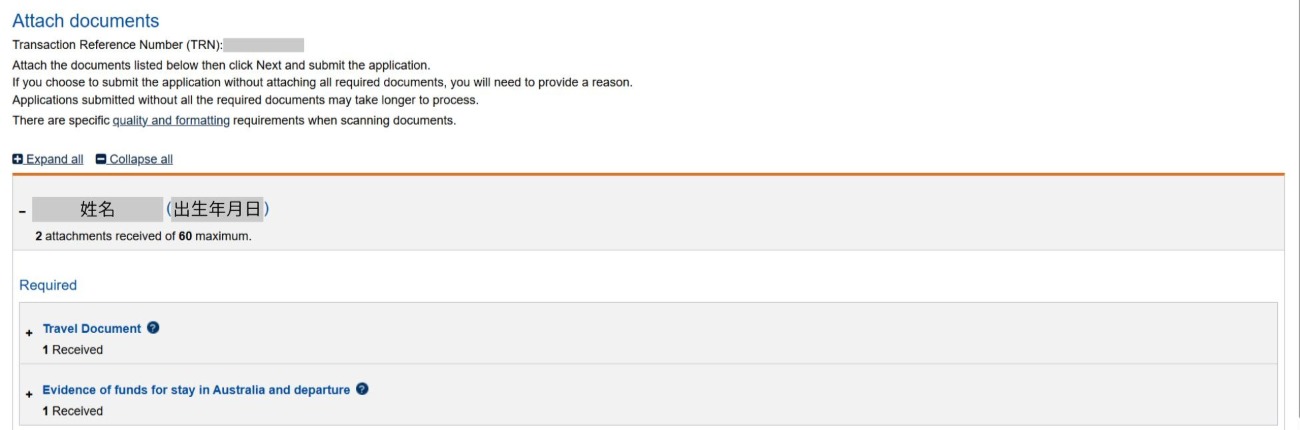Click "1 Received" under Travel Document
The height and width of the screenshot is (430, 1300).
[72, 350]
